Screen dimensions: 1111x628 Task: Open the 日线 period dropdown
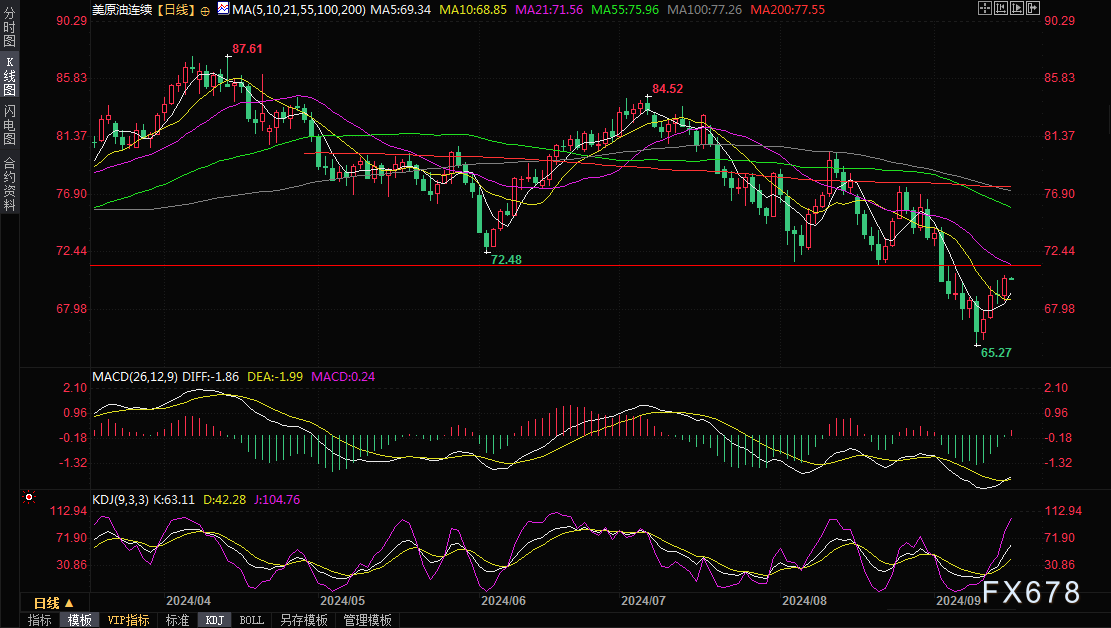tap(53, 603)
